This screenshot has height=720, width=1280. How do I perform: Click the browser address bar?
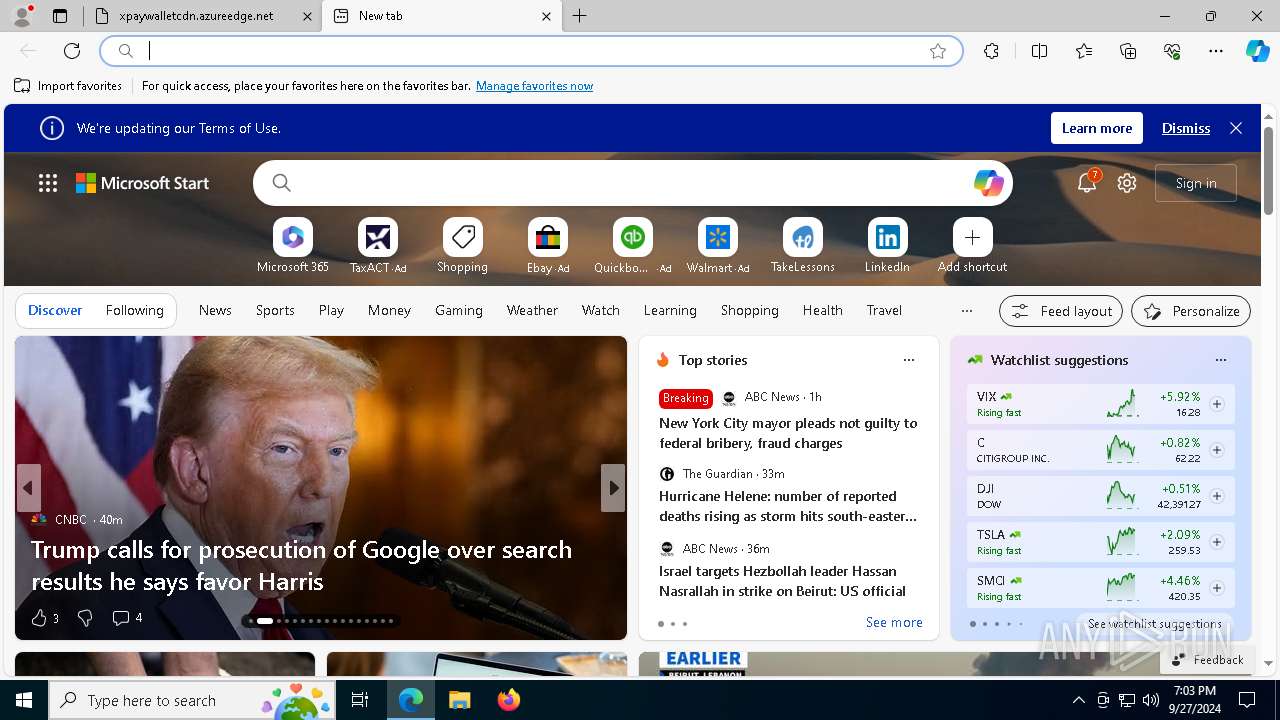(530, 51)
